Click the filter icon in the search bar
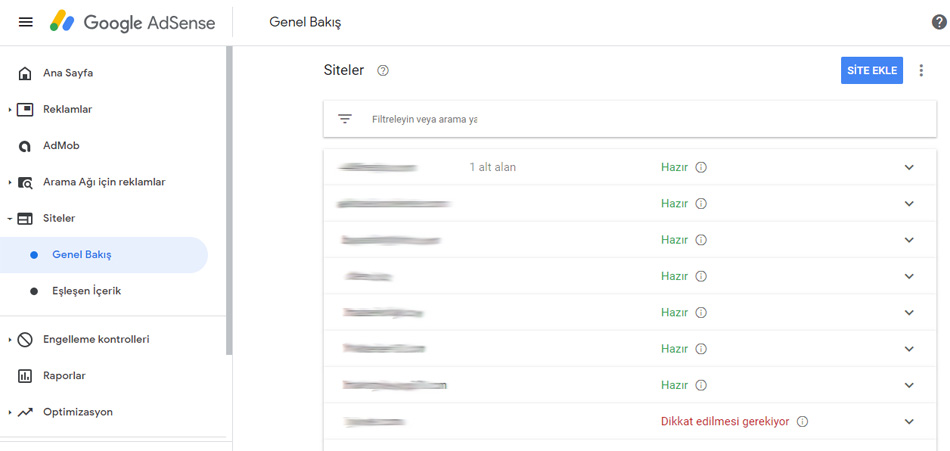This screenshot has width=950, height=451. [345, 119]
